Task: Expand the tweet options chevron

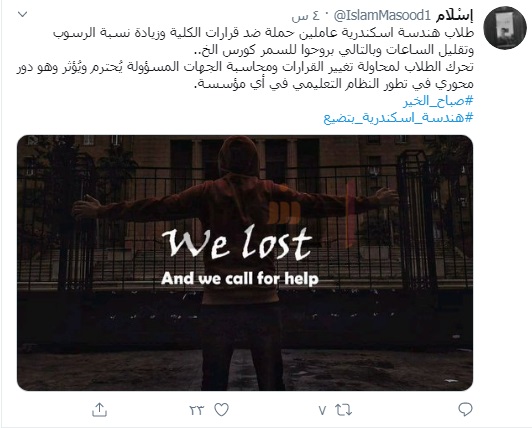Action: pos(22,15)
